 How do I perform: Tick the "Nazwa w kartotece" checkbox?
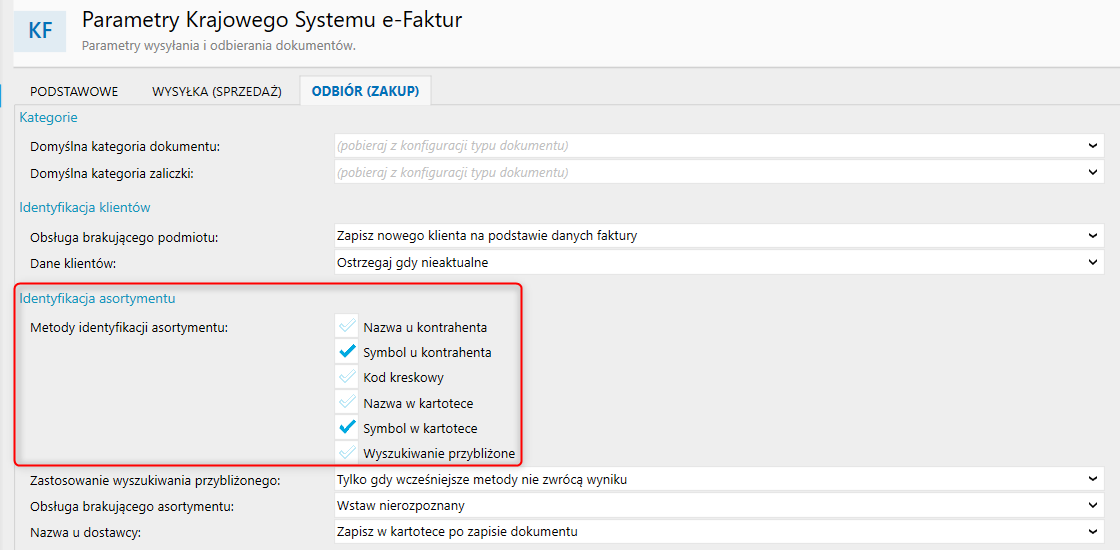(x=347, y=403)
